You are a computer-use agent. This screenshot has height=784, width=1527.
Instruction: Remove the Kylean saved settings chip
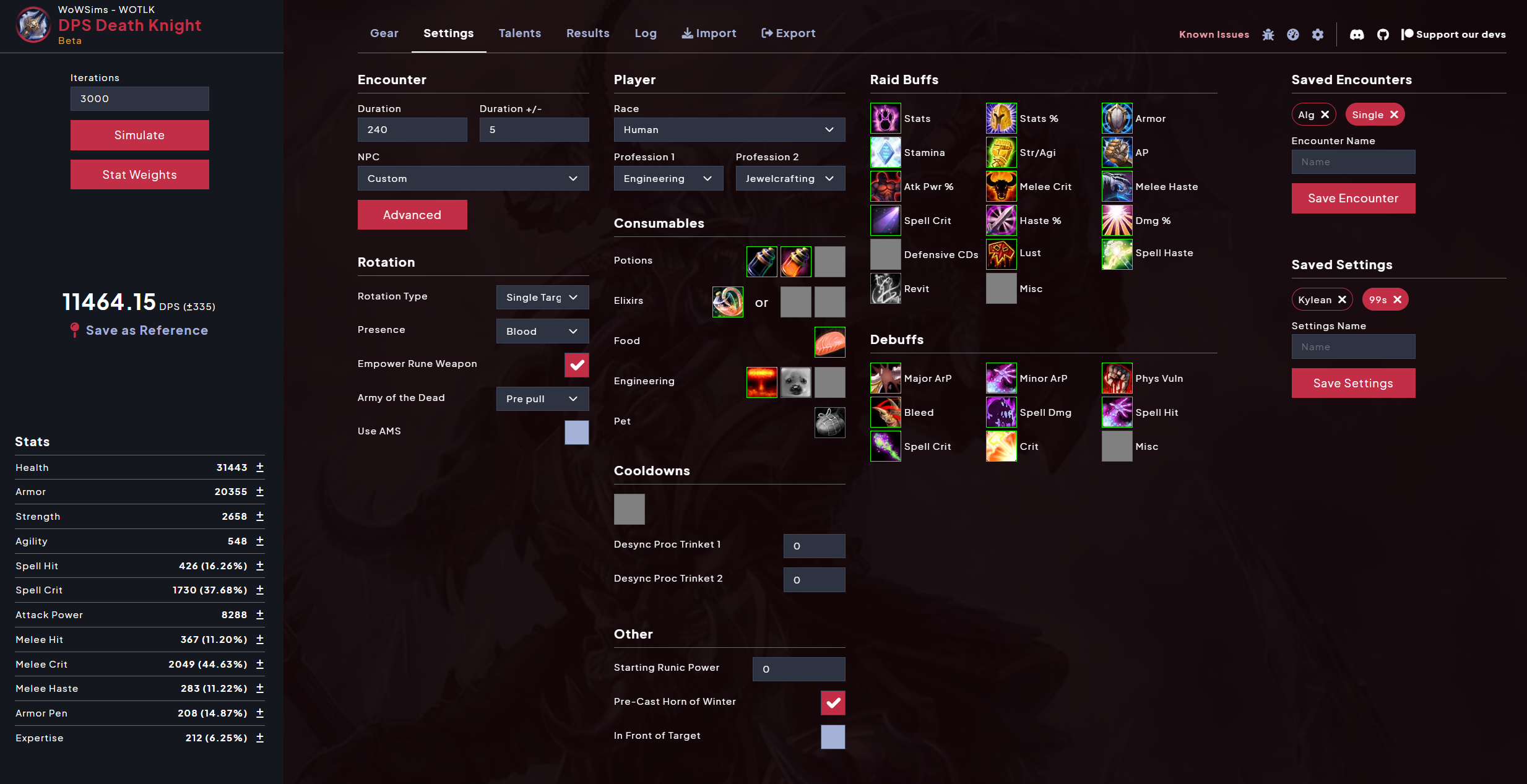coord(1342,299)
